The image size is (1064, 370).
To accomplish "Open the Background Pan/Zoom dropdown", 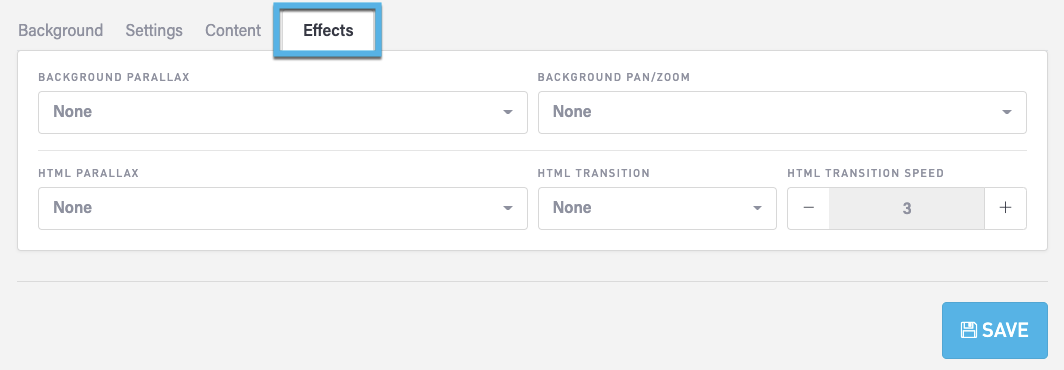I will pos(782,112).
